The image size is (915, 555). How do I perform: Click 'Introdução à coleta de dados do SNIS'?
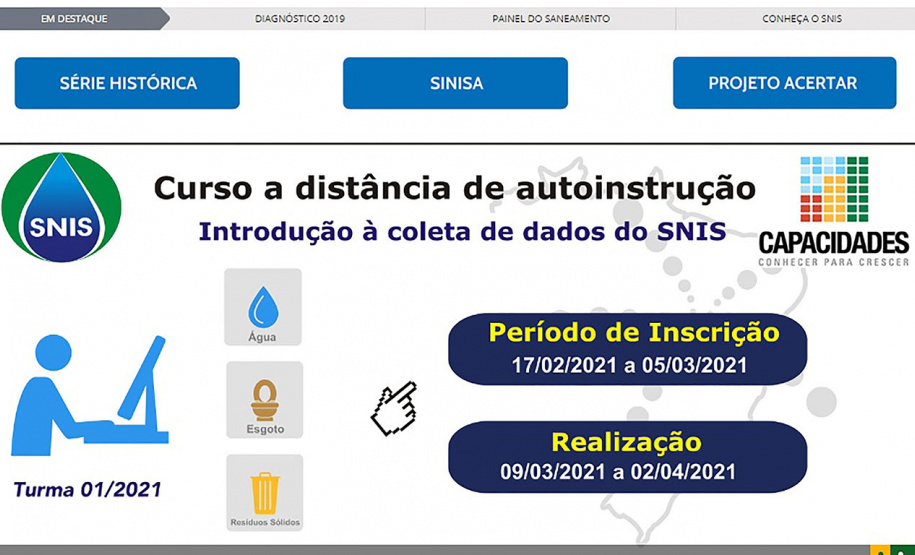click(x=462, y=232)
